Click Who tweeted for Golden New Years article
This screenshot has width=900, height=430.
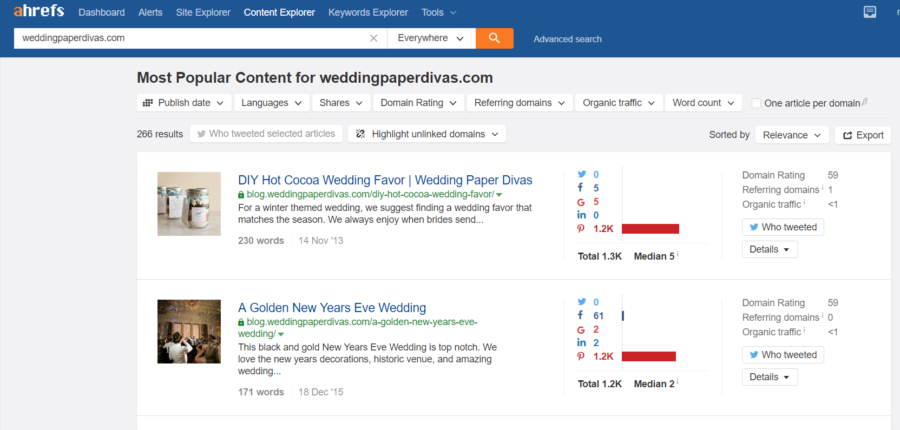pyautogui.click(x=783, y=355)
